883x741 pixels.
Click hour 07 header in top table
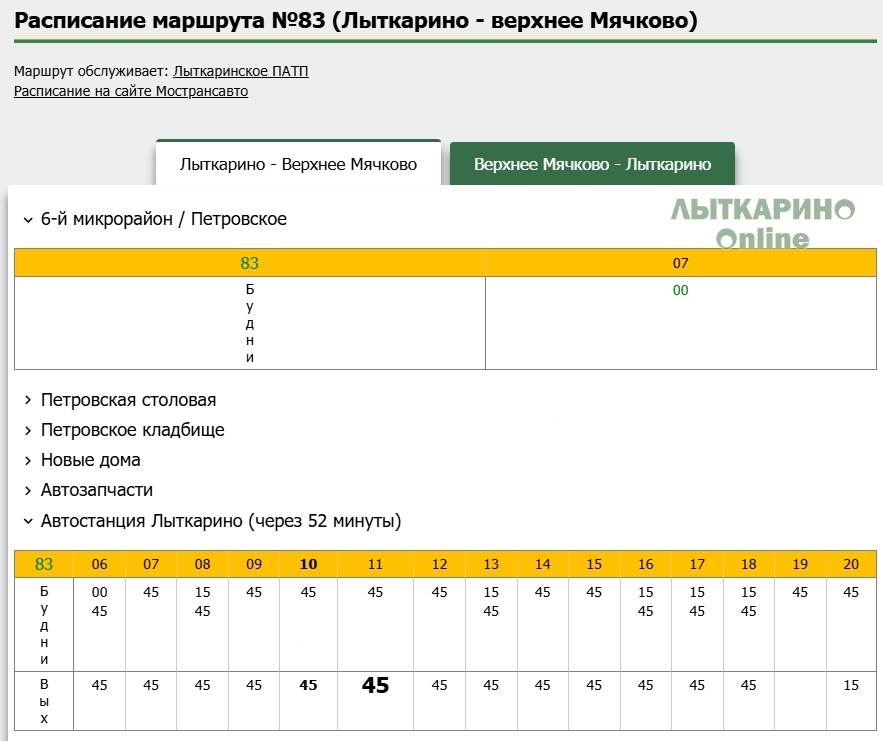(x=680, y=263)
